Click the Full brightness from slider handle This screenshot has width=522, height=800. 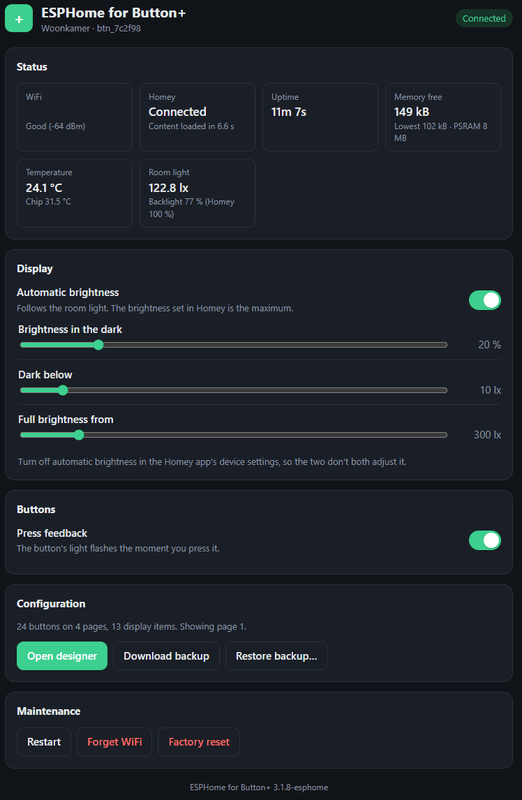[x=79, y=435]
